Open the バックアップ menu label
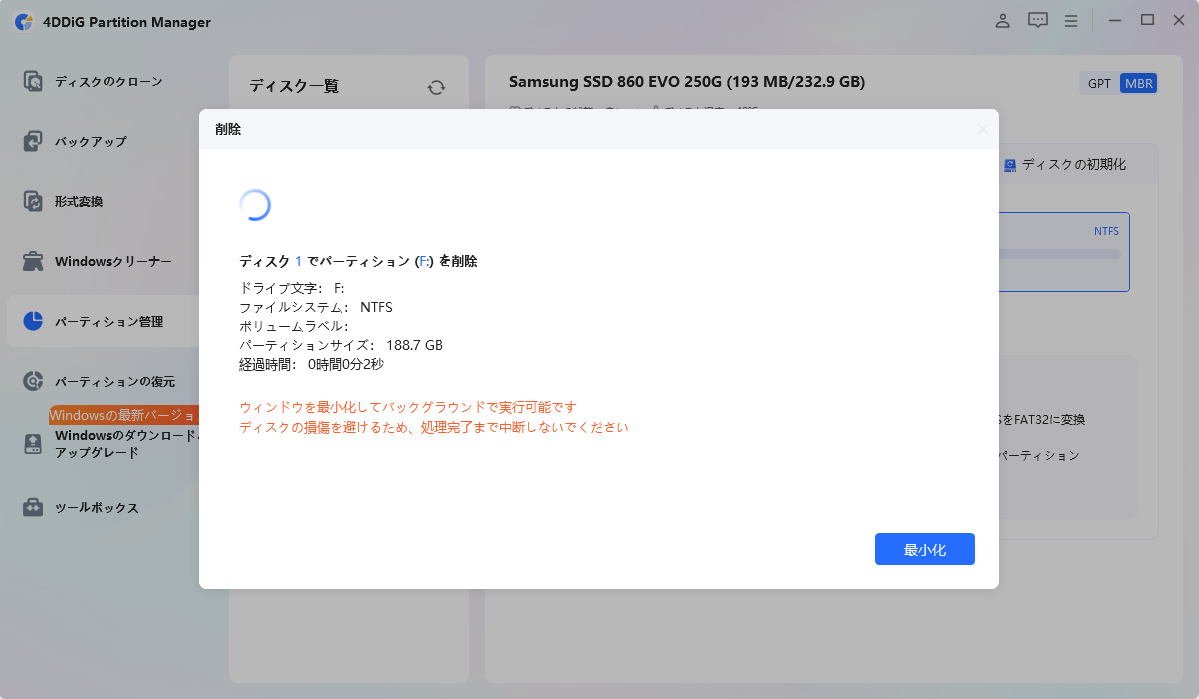 [90, 141]
